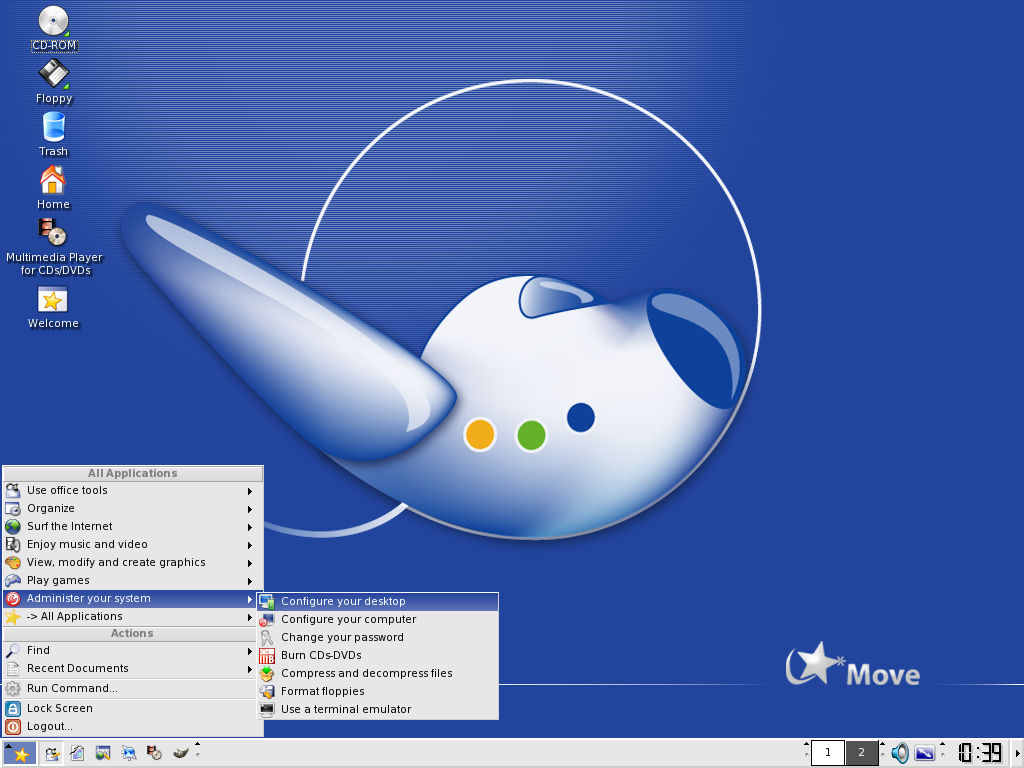This screenshot has width=1024, height=768.
Task: Expand the Play games submenu
Action: (133, 581)
